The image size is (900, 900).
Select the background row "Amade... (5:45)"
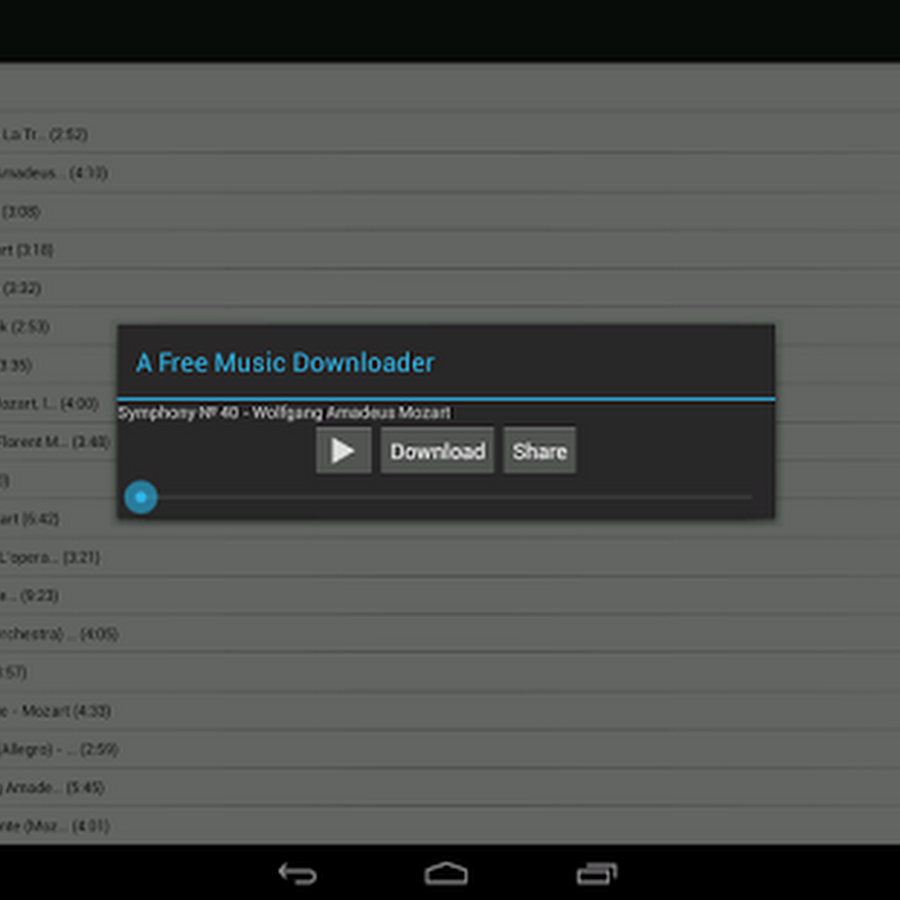450,788
